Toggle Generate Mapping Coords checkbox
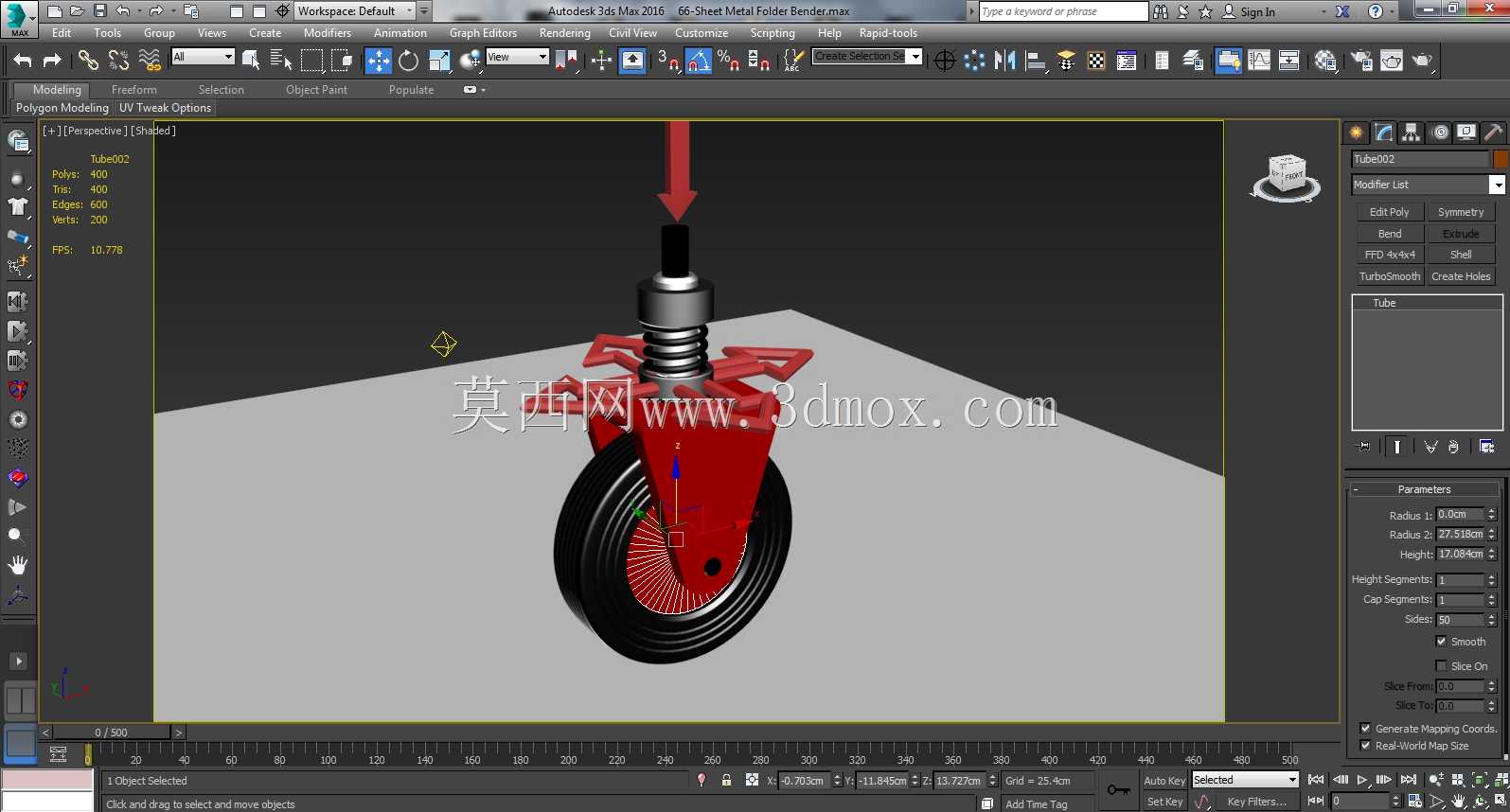The height and width of the screenshot is (812, 1510). pos(1365,728)
